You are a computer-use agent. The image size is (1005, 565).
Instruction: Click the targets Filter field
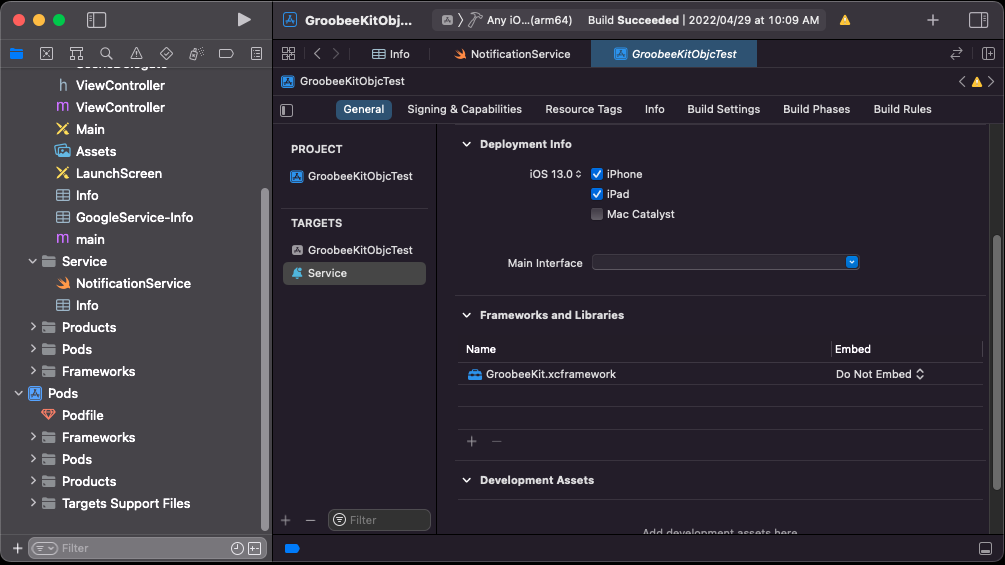tap(379, 520)
